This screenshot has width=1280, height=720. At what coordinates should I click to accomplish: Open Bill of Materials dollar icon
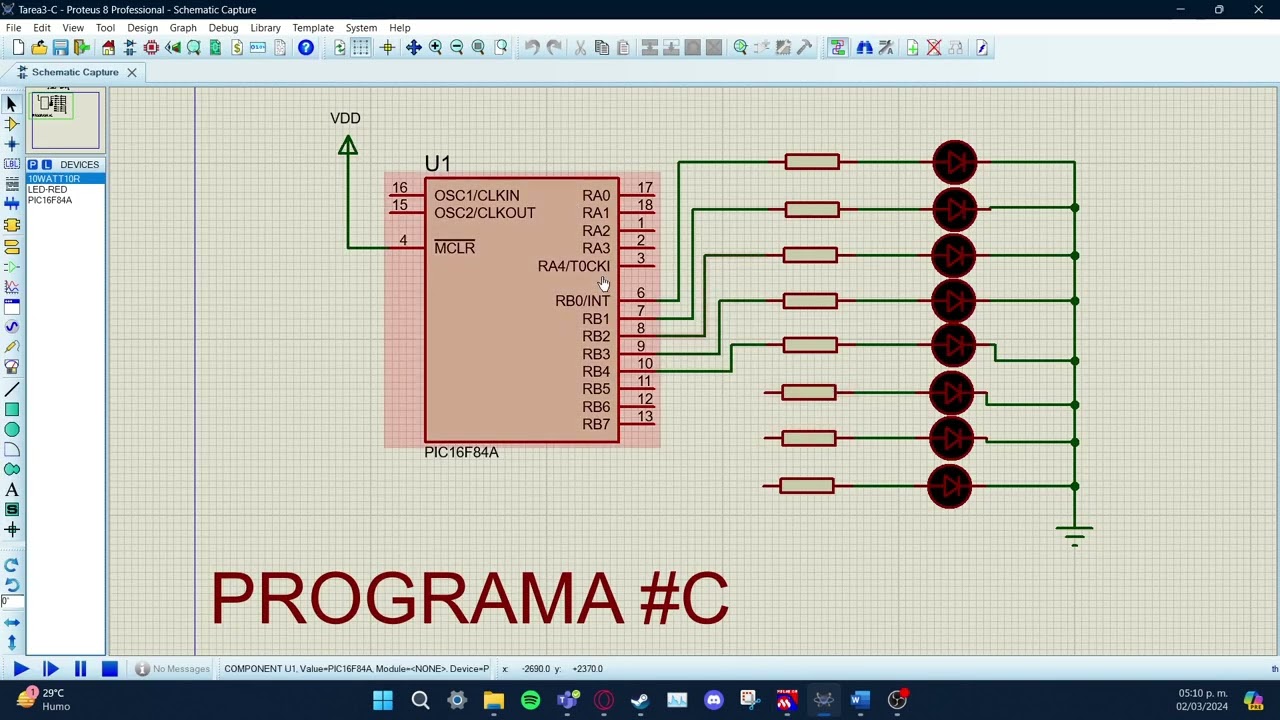(237, 48)
